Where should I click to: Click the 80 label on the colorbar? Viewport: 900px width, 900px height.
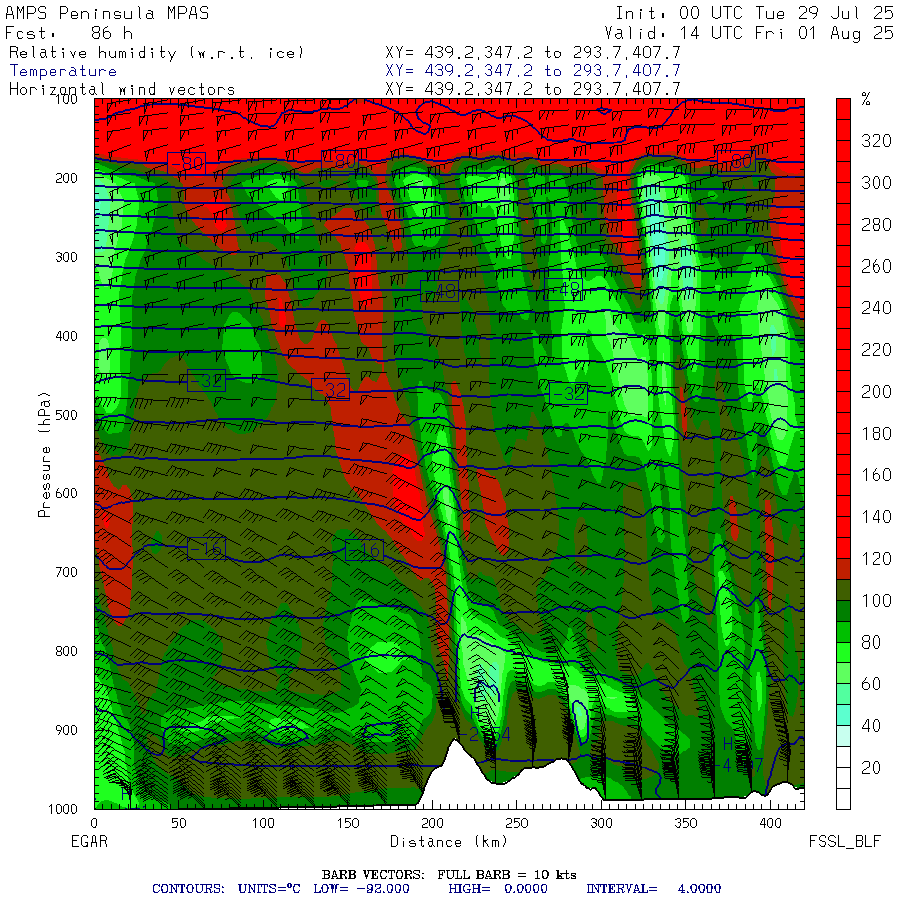(871, 642)
